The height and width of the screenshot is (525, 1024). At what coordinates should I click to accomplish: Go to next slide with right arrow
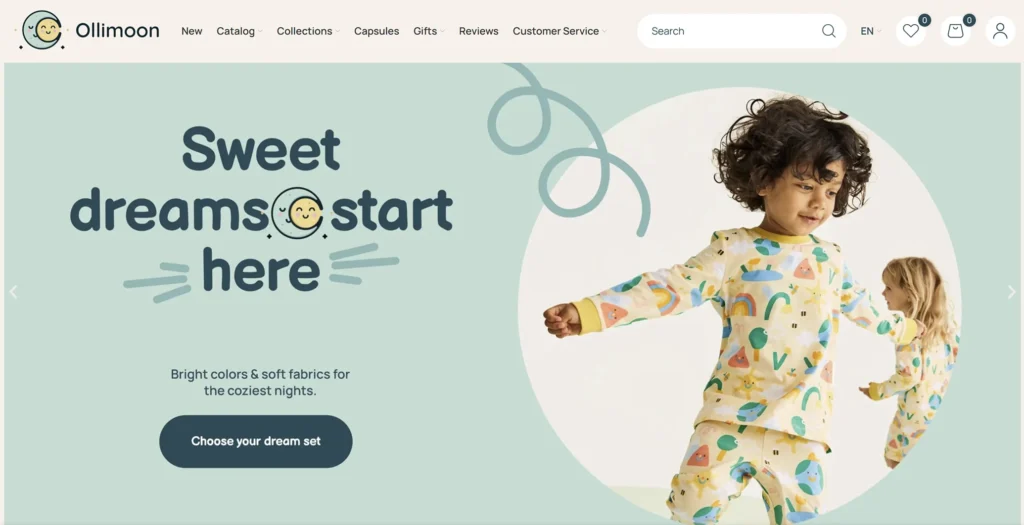[1012, 292]
